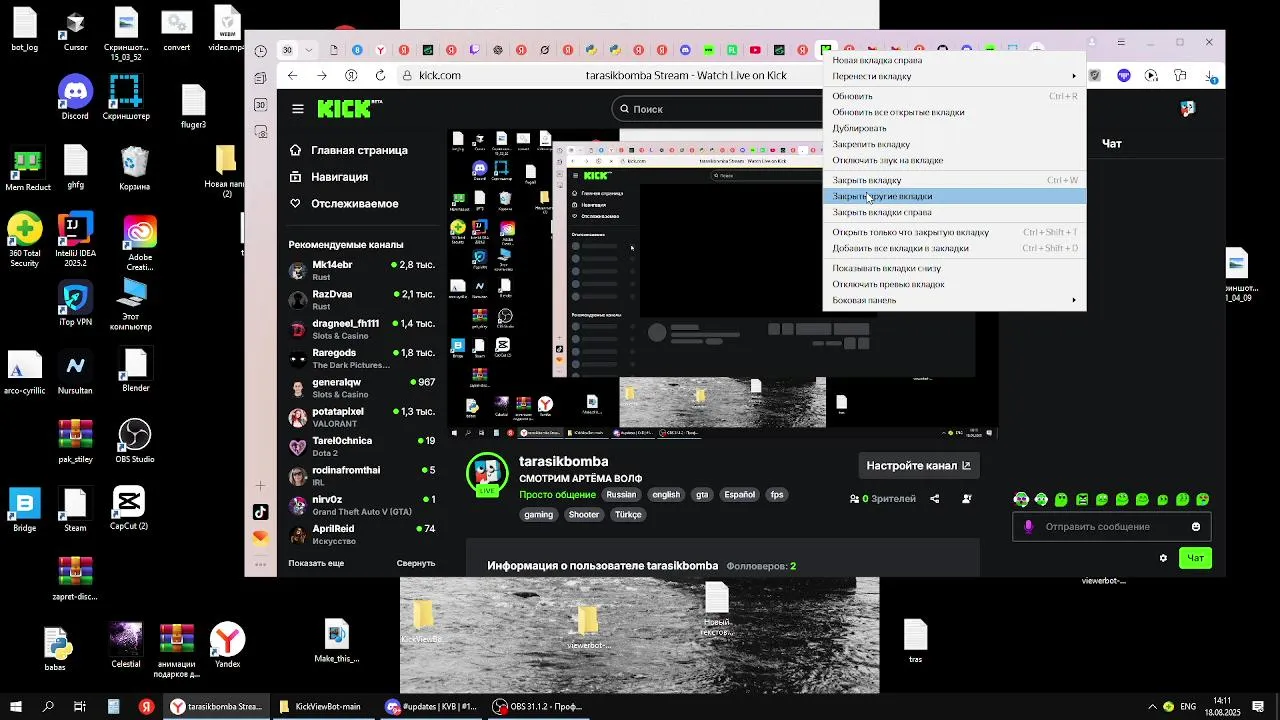Click the chat settings gear icon
1280x720 pixels.
1163,558
